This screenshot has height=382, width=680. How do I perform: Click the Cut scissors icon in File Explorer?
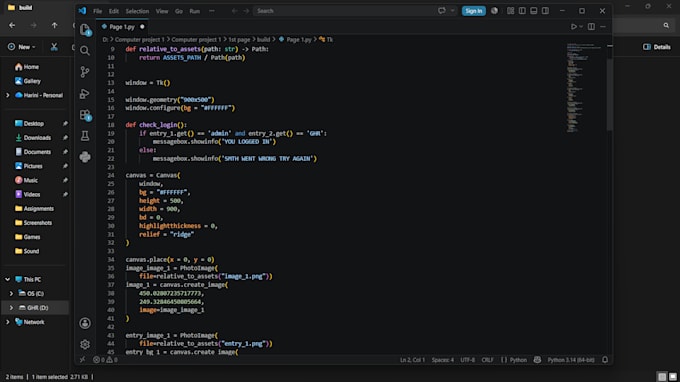[54, 47]
